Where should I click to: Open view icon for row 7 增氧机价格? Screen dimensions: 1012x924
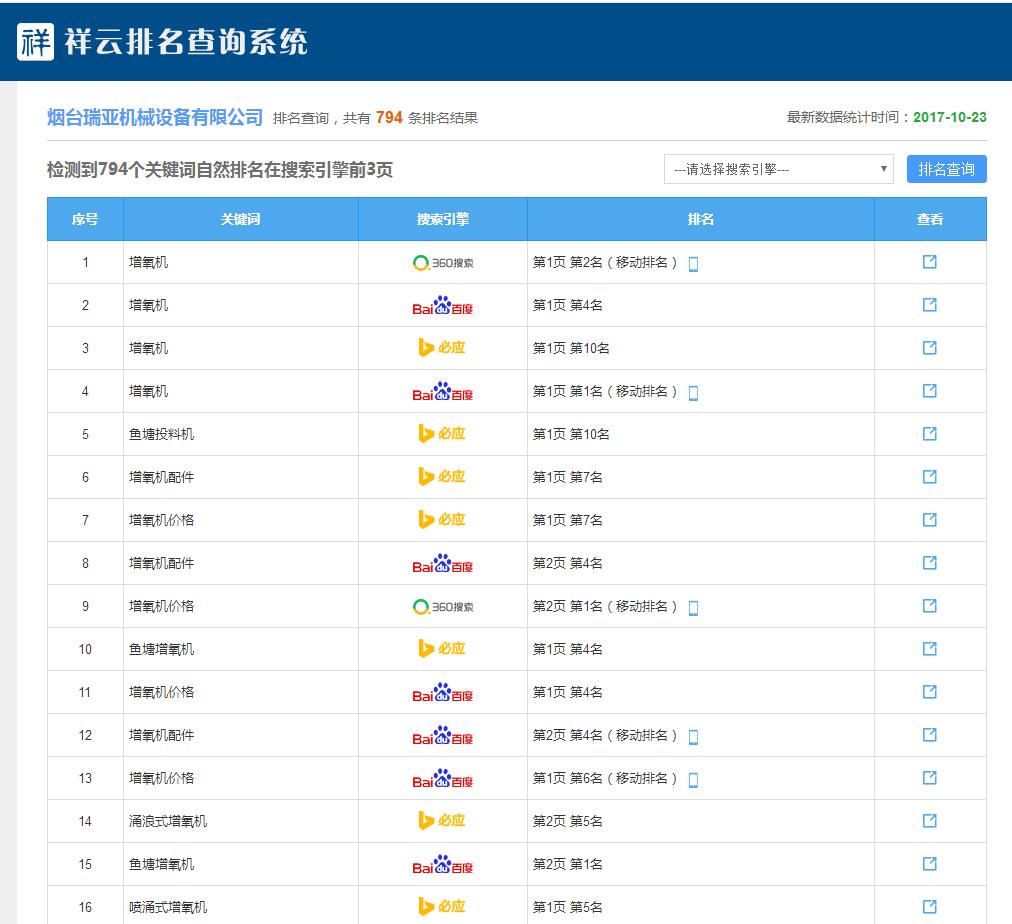(929, 519)
